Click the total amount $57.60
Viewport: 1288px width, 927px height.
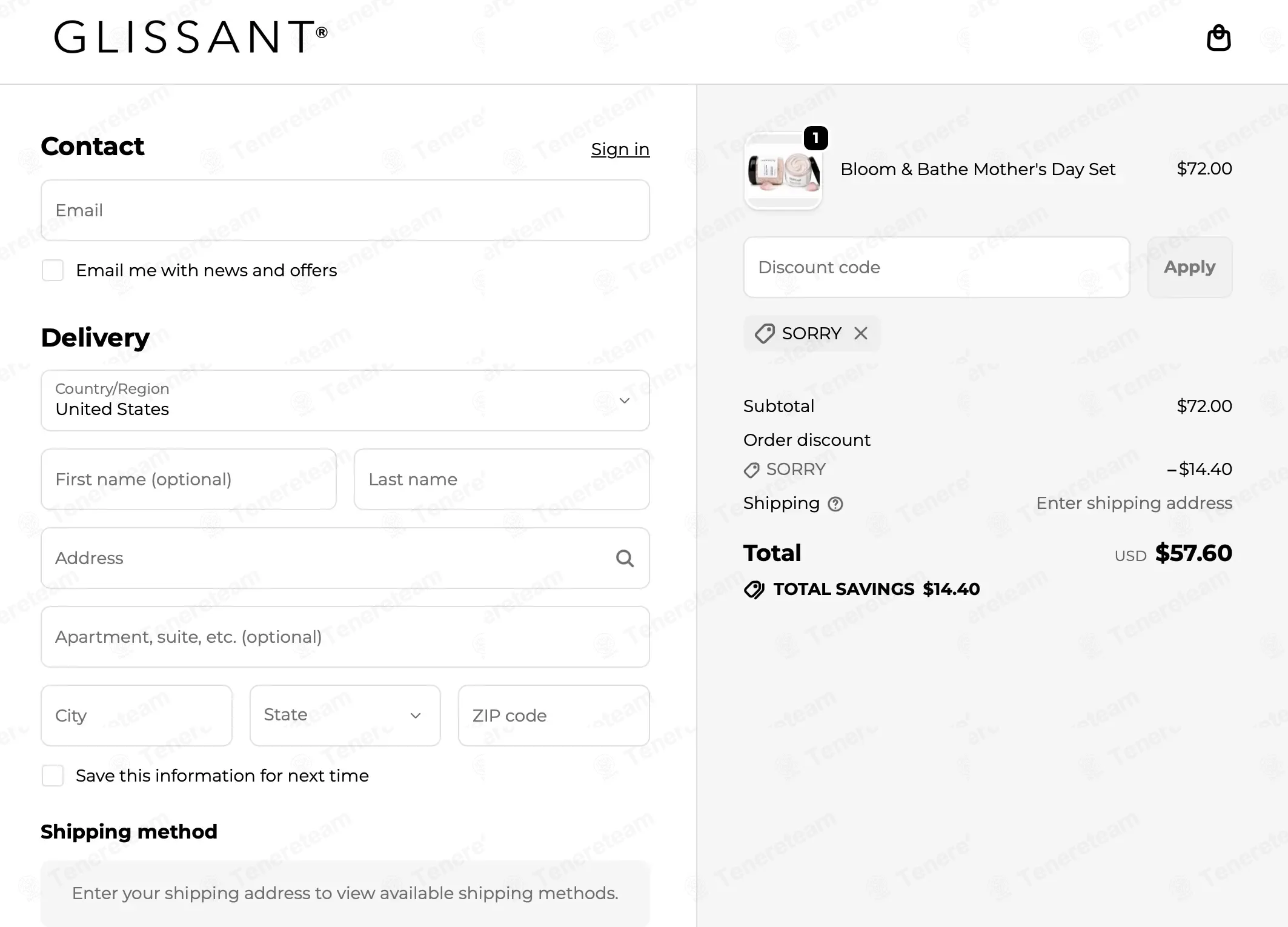click(1193, 553)
